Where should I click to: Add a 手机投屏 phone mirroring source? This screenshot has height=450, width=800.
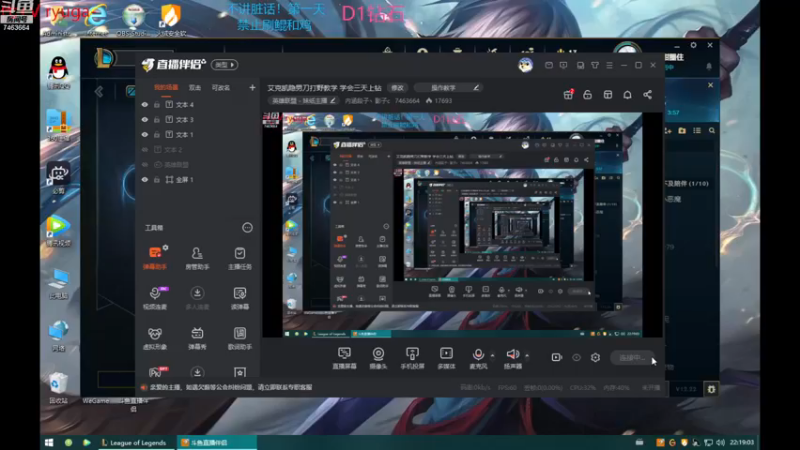[x=412, y=358]
